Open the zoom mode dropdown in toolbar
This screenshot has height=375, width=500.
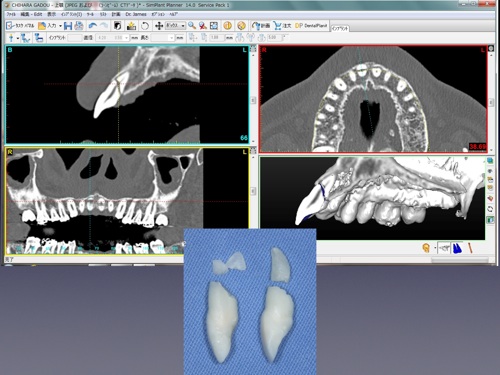(x=176, y=26)
